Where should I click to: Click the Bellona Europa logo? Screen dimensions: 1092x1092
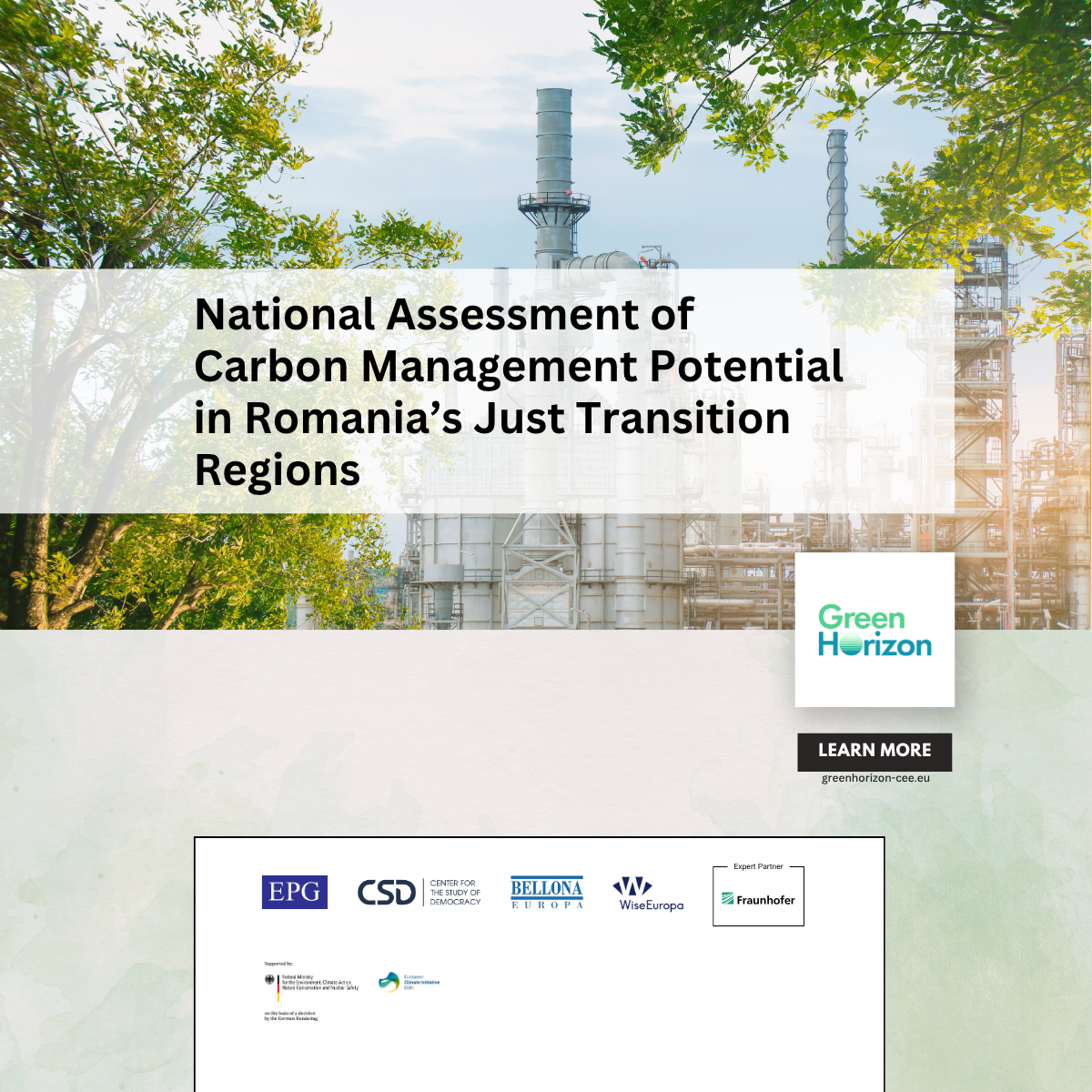coord(547,893)
